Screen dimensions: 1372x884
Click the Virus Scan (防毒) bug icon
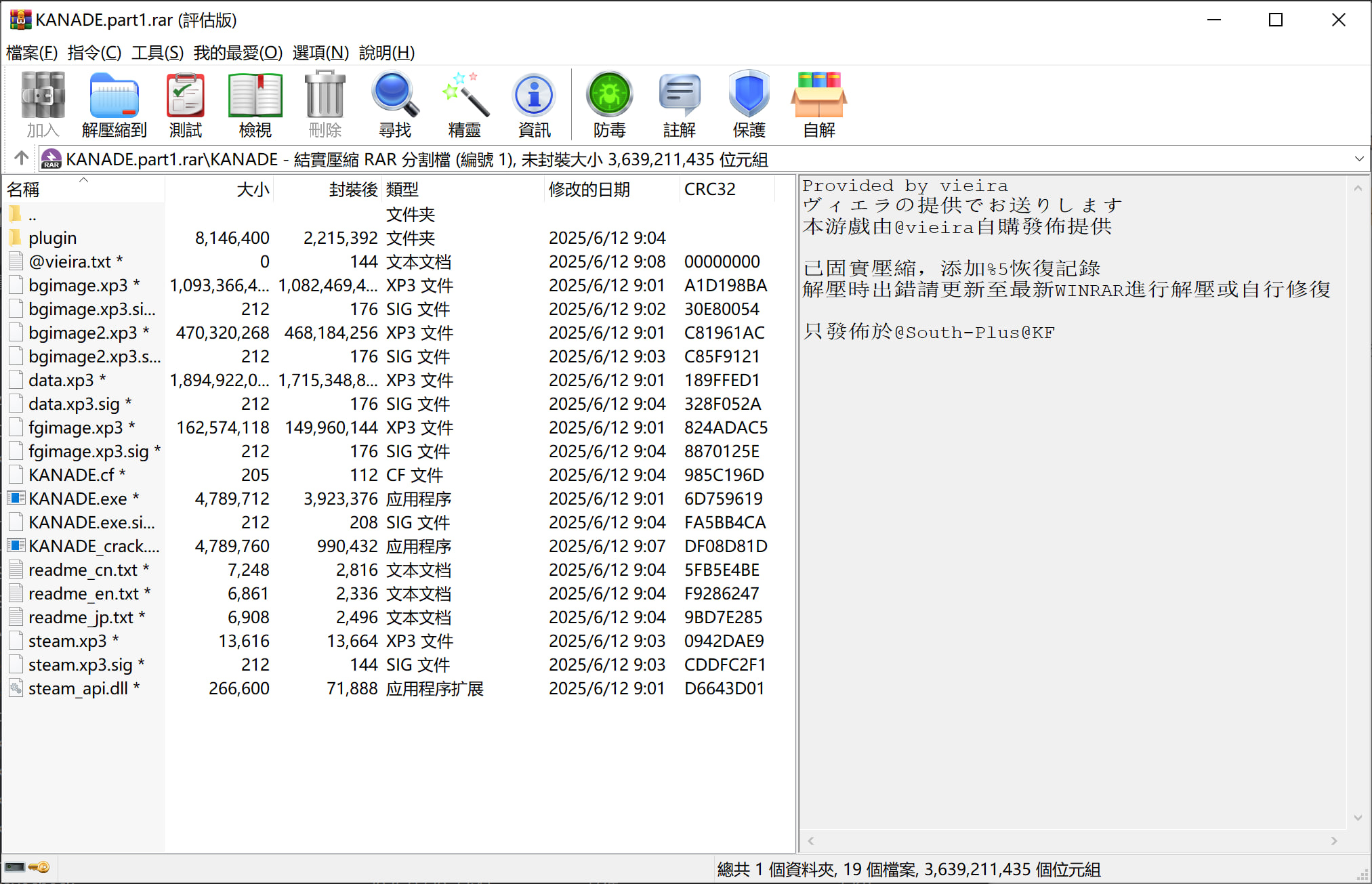[x=609, y=104]
